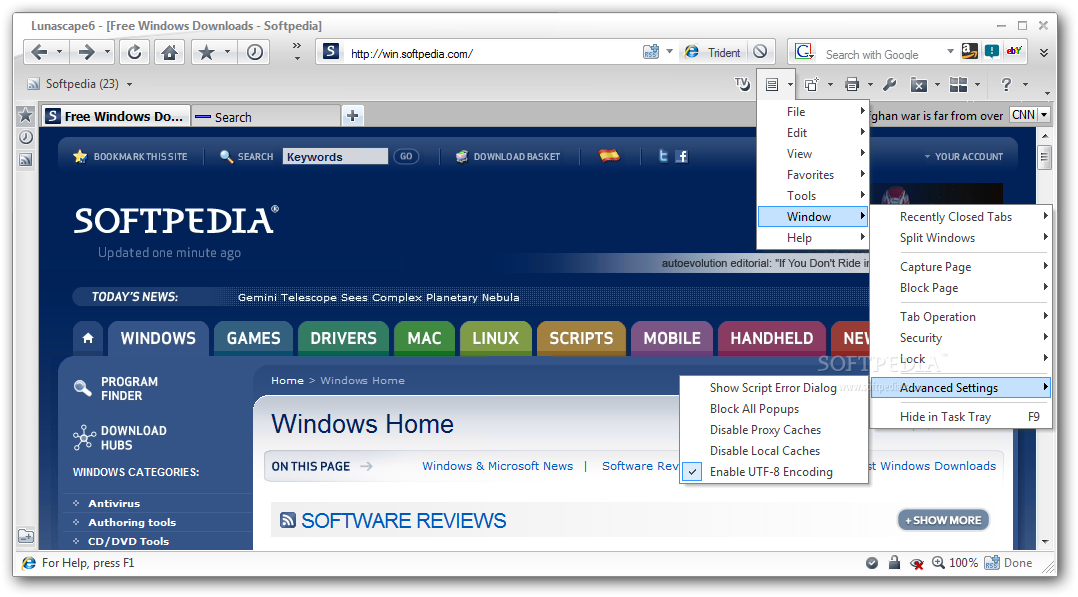The width and height of the screenshot is (1078, 597).
Task: Open the Tools submenu
Action: pyautogui.click(x=813, y=196)
